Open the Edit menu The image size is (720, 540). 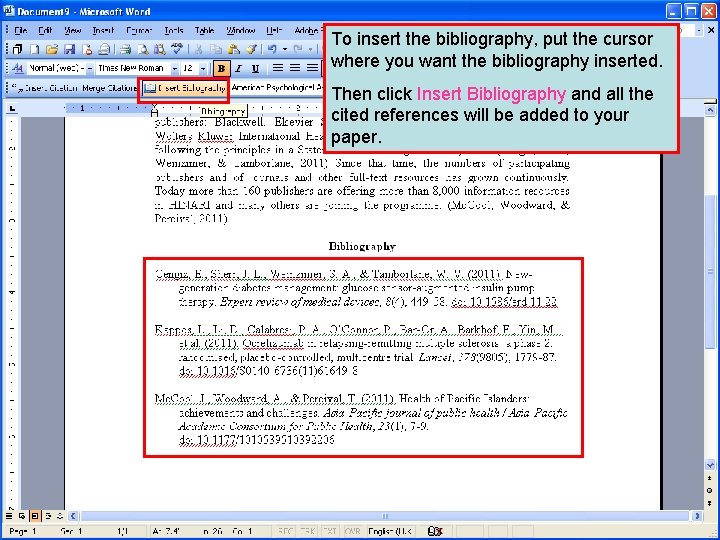pyautogui.click(x=45, y=30)
